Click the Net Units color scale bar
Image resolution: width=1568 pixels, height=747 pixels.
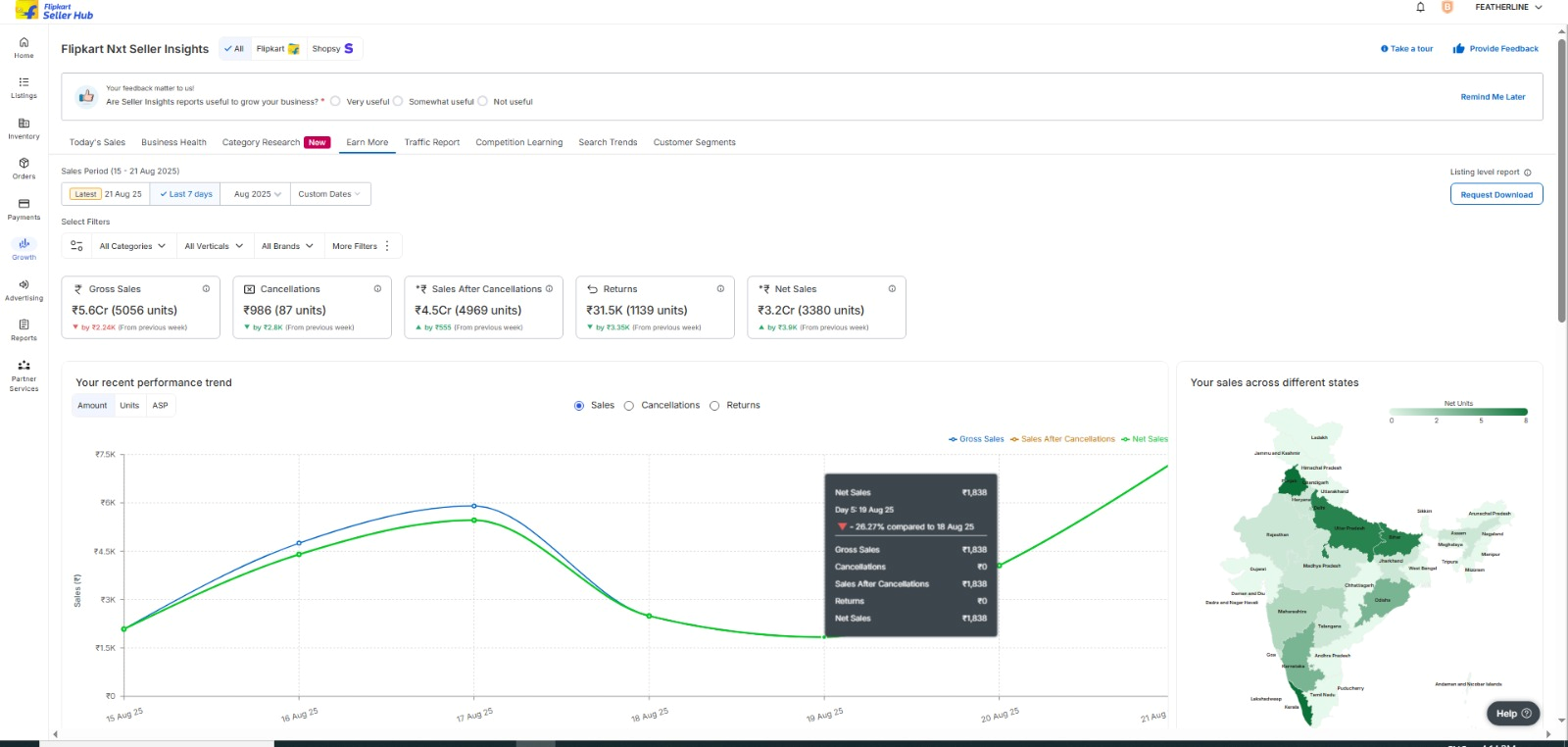point(1458,412)
